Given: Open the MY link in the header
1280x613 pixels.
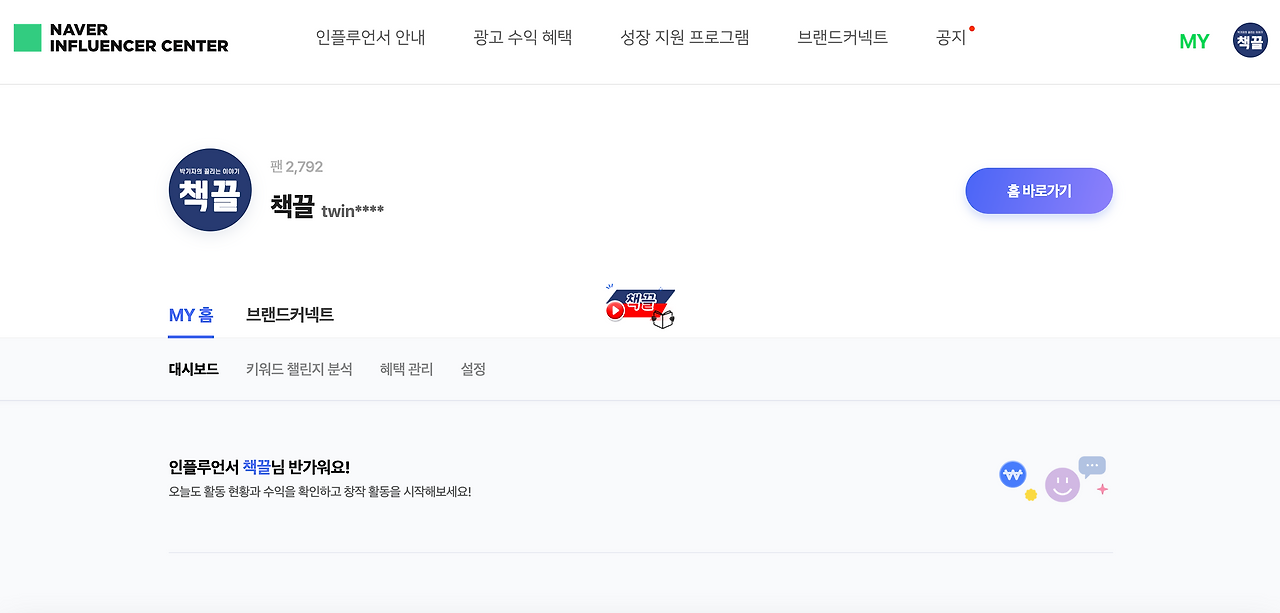Looking at the screenshot, I should [x=1194, y=41].
